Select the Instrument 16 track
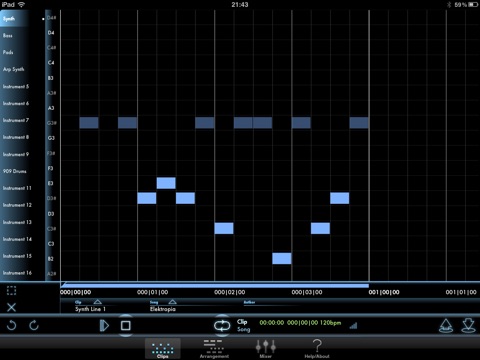This screenshot has width=480, height=360. click(x=17, y=273)
